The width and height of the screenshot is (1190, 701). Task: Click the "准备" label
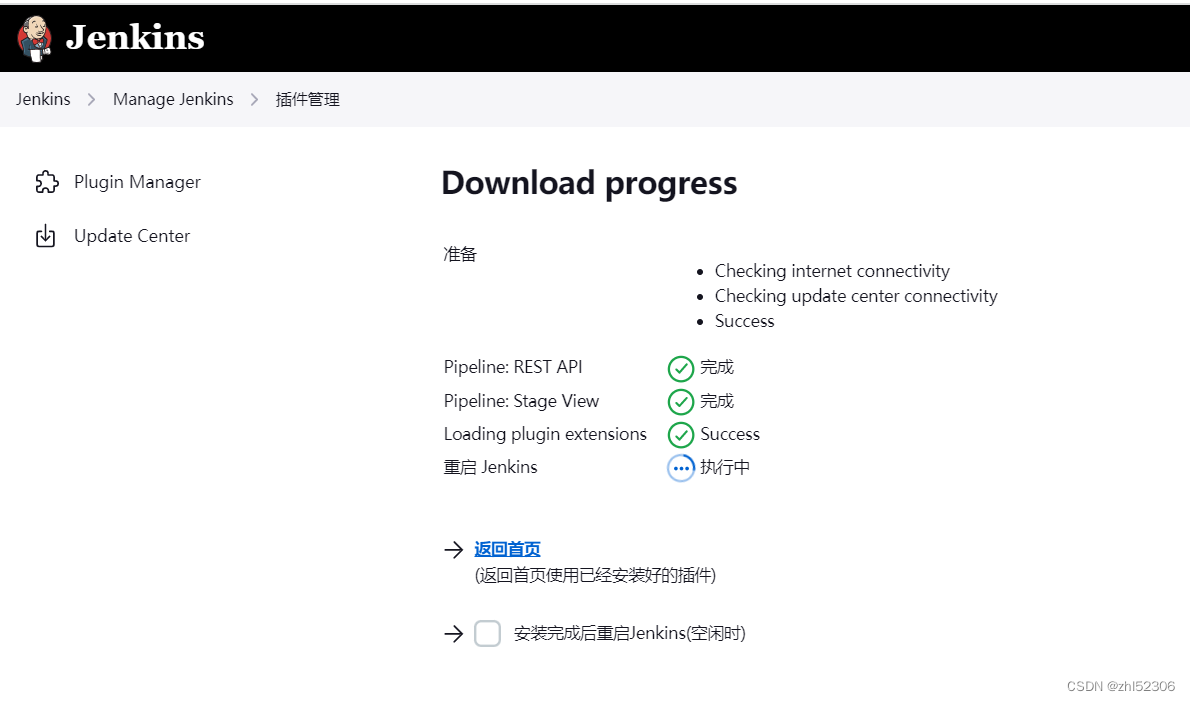tap(460, 254)
